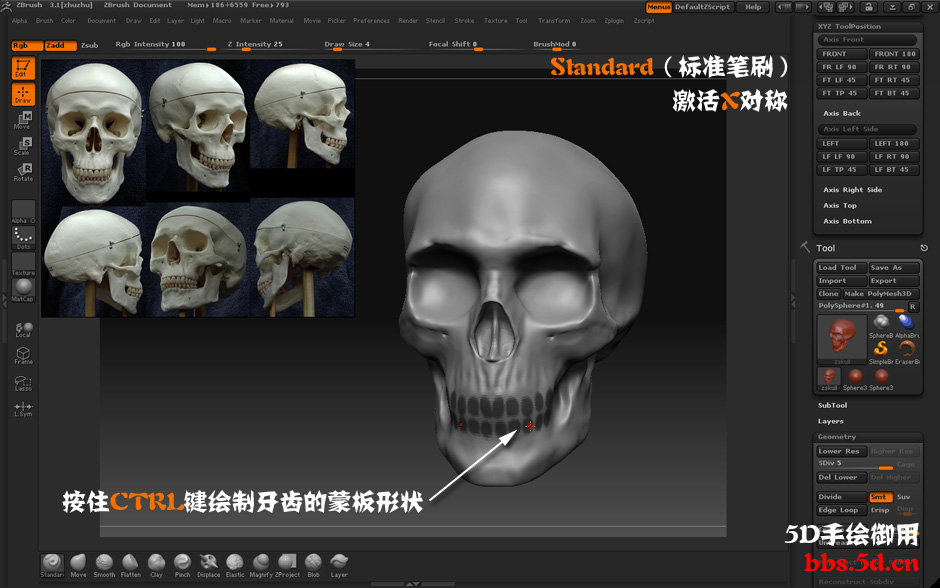The height and width of the screenshot is (588, 940).
Task: Click the Frame mesh button
Action: point(23,356)
